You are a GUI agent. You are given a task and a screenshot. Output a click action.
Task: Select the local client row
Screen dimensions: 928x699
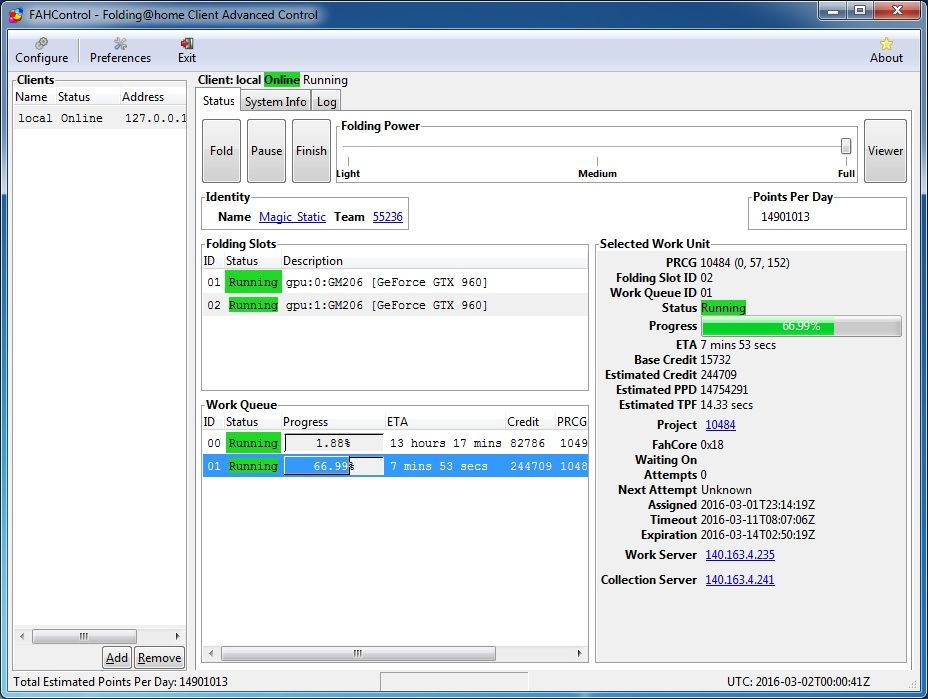pos(100,118)
